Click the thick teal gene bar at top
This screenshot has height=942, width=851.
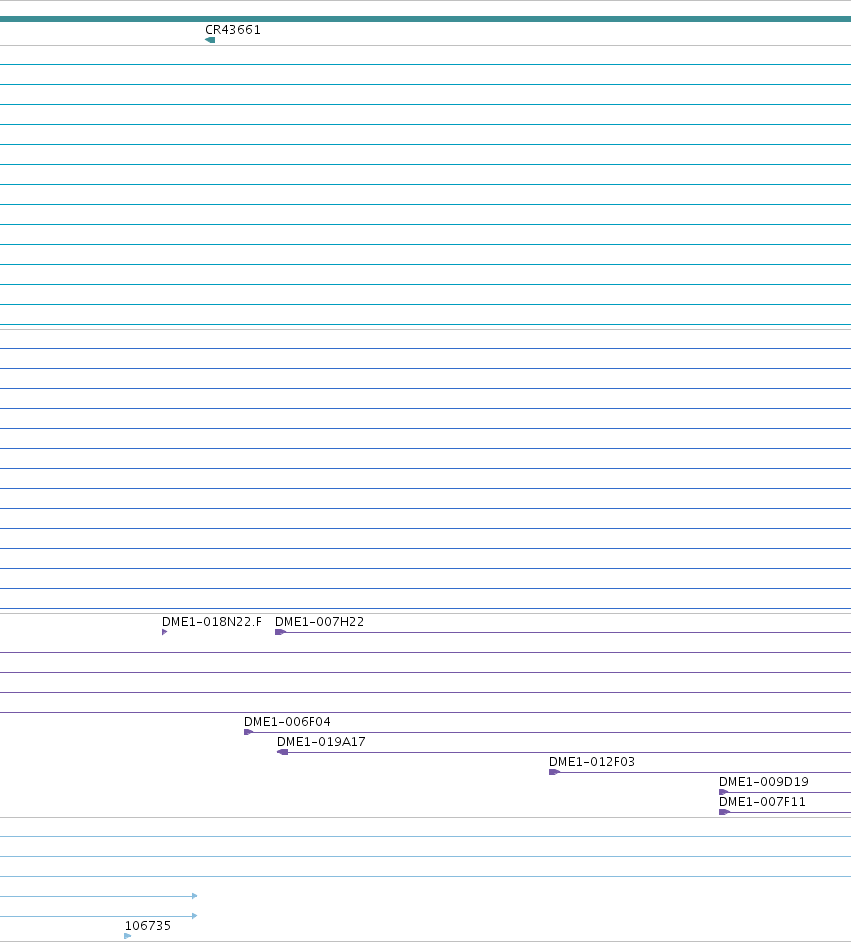[425, 19]
